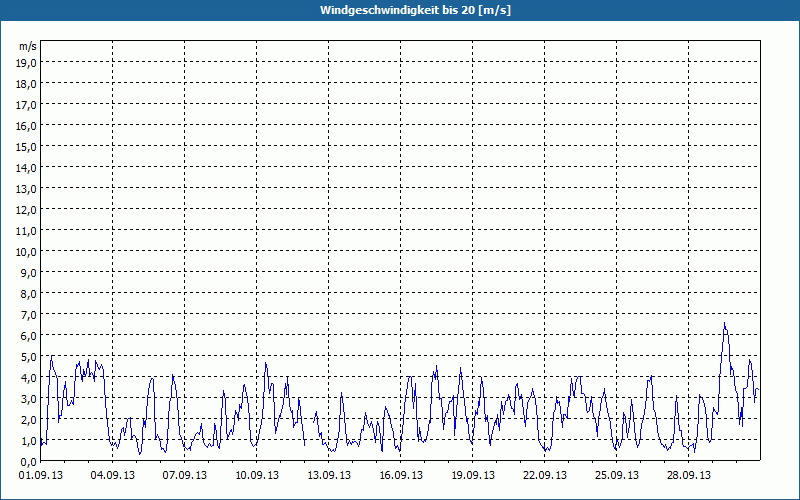Select the 25.09.13 date label
The width and height of the screenshot is (800, 500).
coord(616,476)
